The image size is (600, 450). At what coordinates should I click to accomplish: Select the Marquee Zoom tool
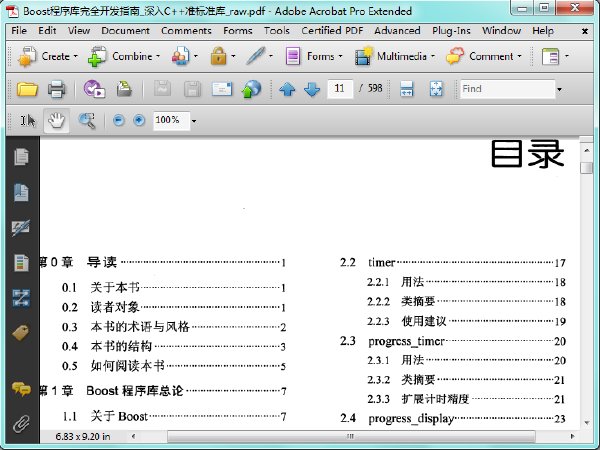point(87,121)
